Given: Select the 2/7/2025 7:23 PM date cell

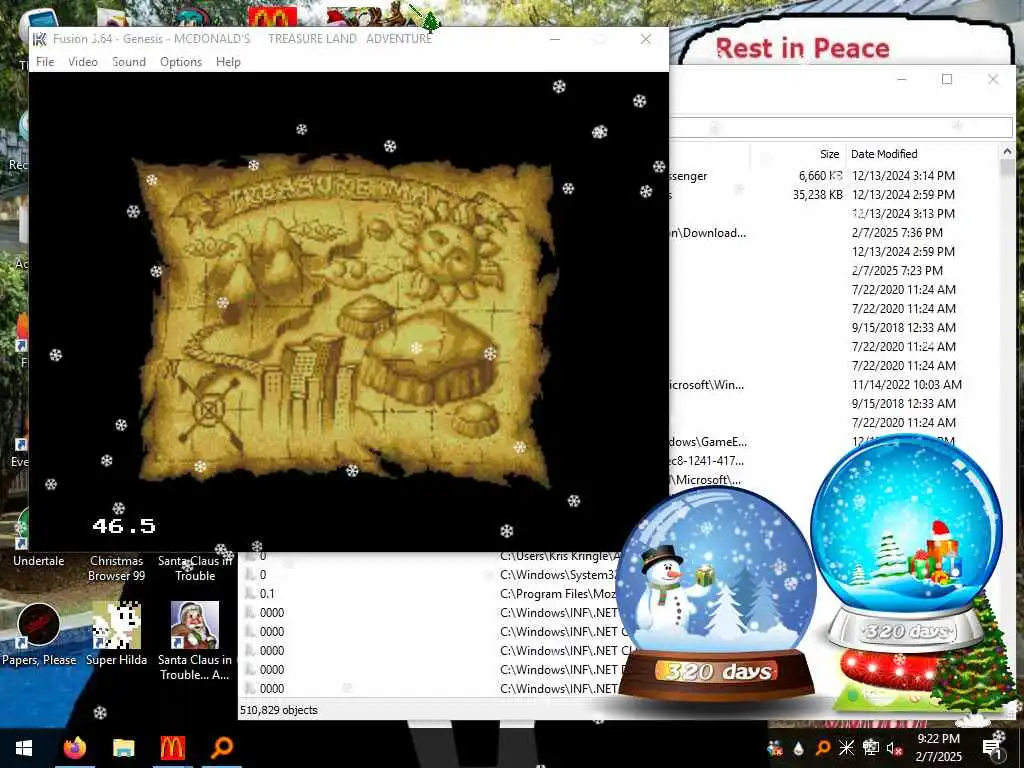Looking at the screenshot, I should click(x=897, y=270).
